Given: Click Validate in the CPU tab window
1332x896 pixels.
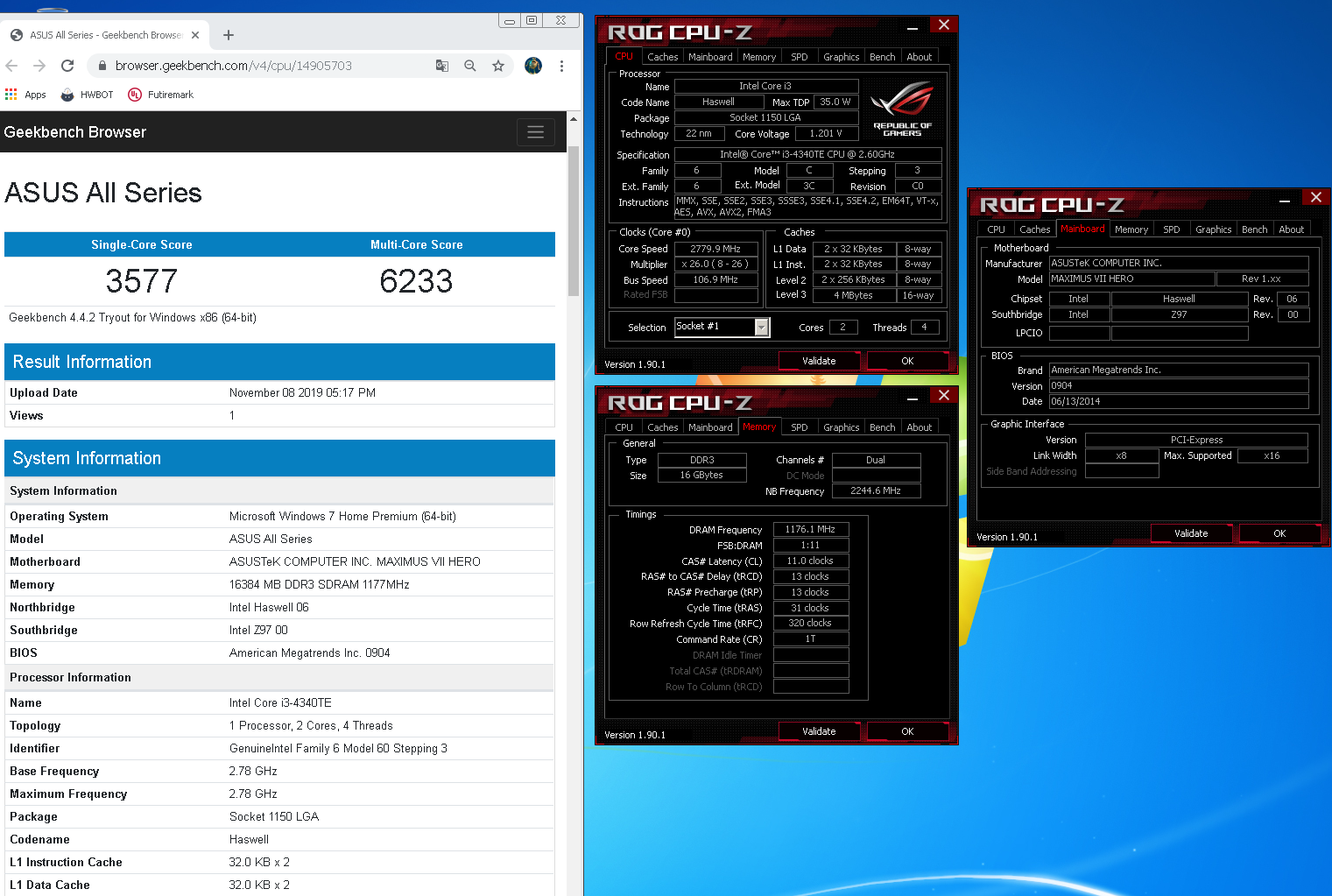Looking at the screenshot, I should pyautogui.click(x=819, y=361).
